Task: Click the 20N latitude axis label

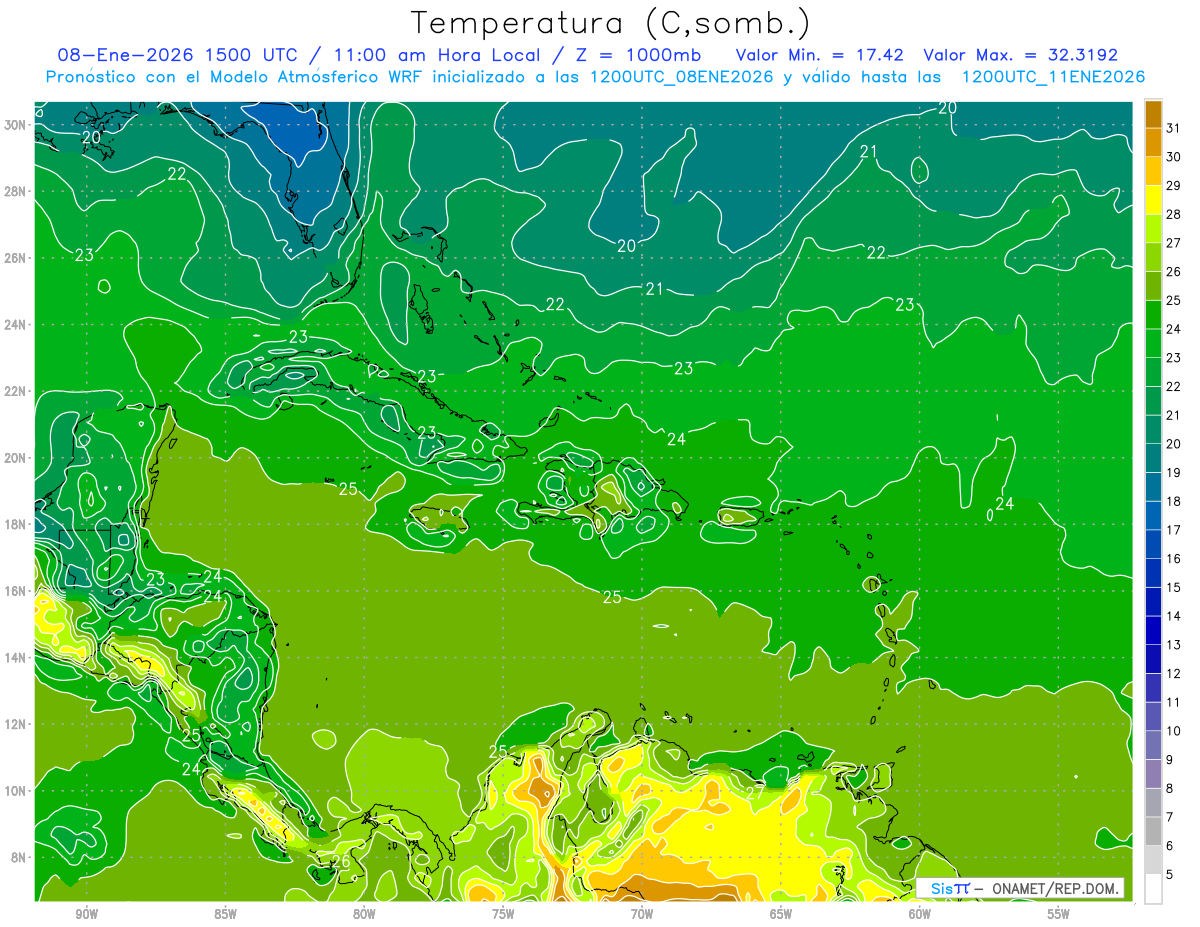Action: 14,458
